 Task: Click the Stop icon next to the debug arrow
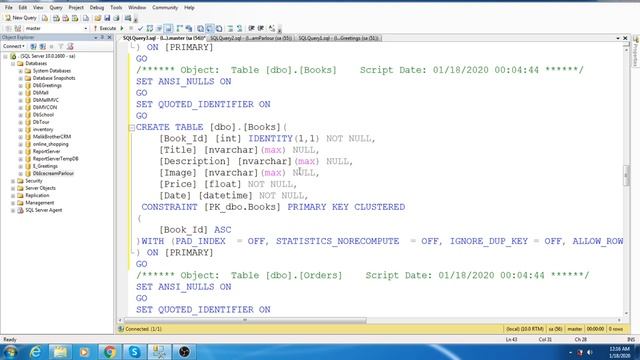point(131,28)
